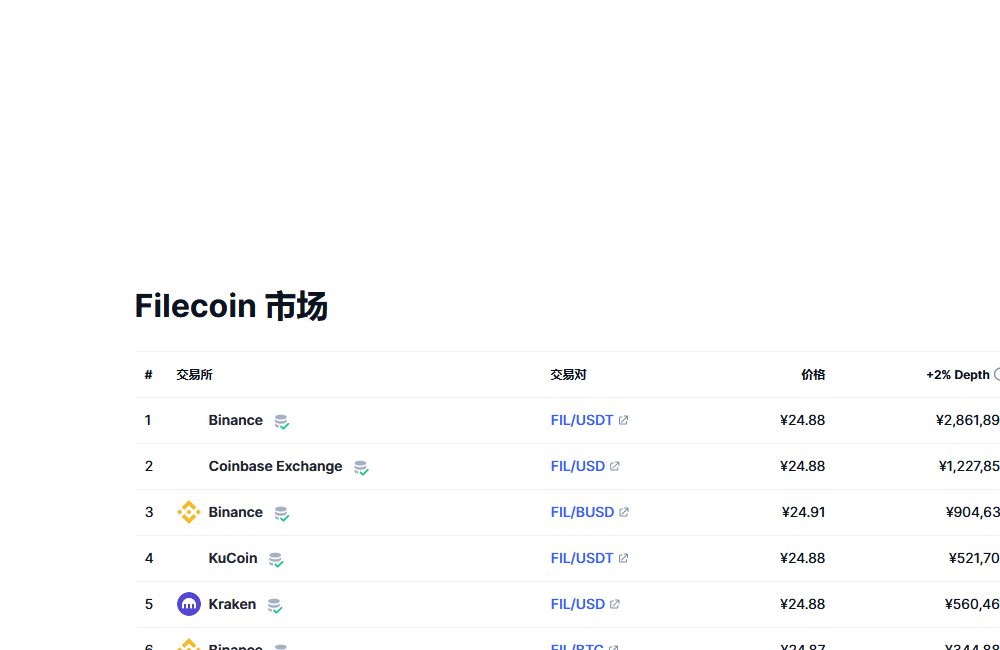Open Binance exchange in row 3
This screenshot has height=650, width=1000.
(x=235, y=512)
